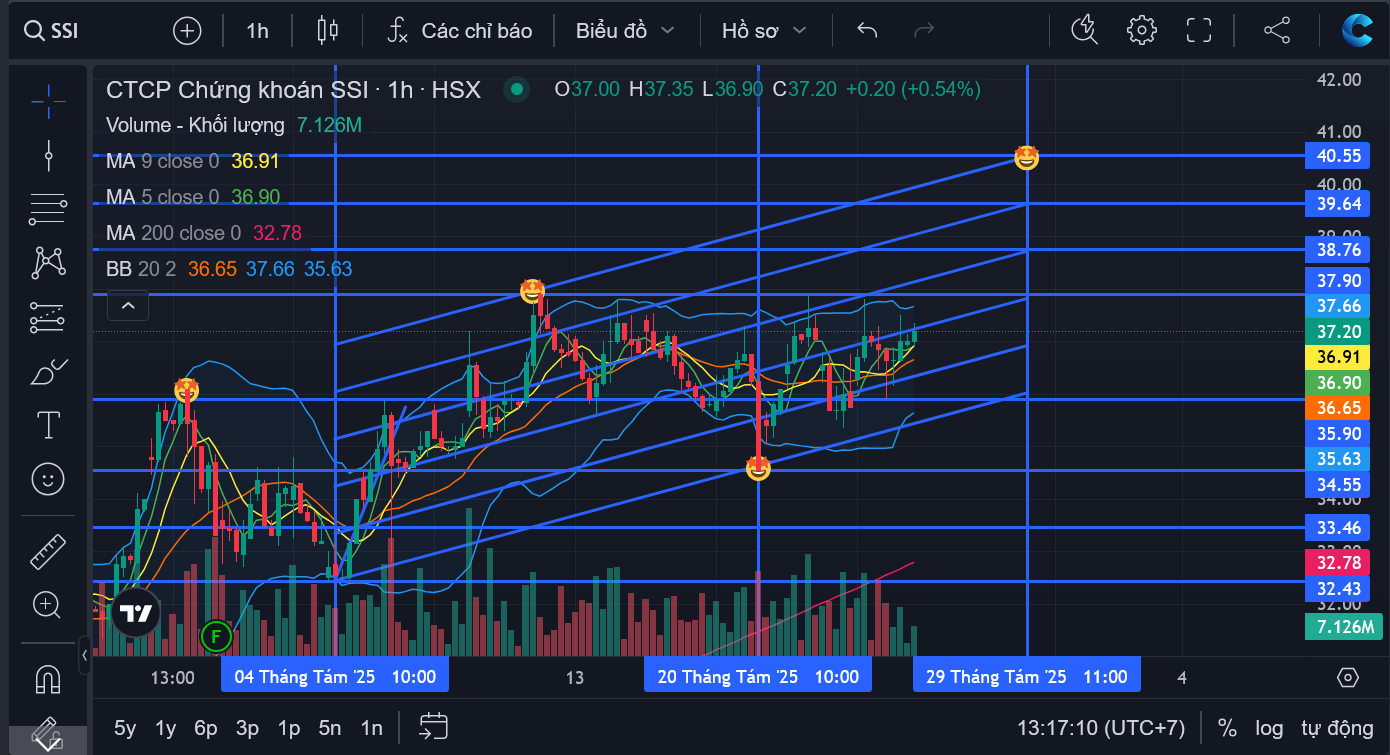Open the timezone menu showing UTC+7
This screenshot has width=1390, height=755.
[x=1101, y=728]
